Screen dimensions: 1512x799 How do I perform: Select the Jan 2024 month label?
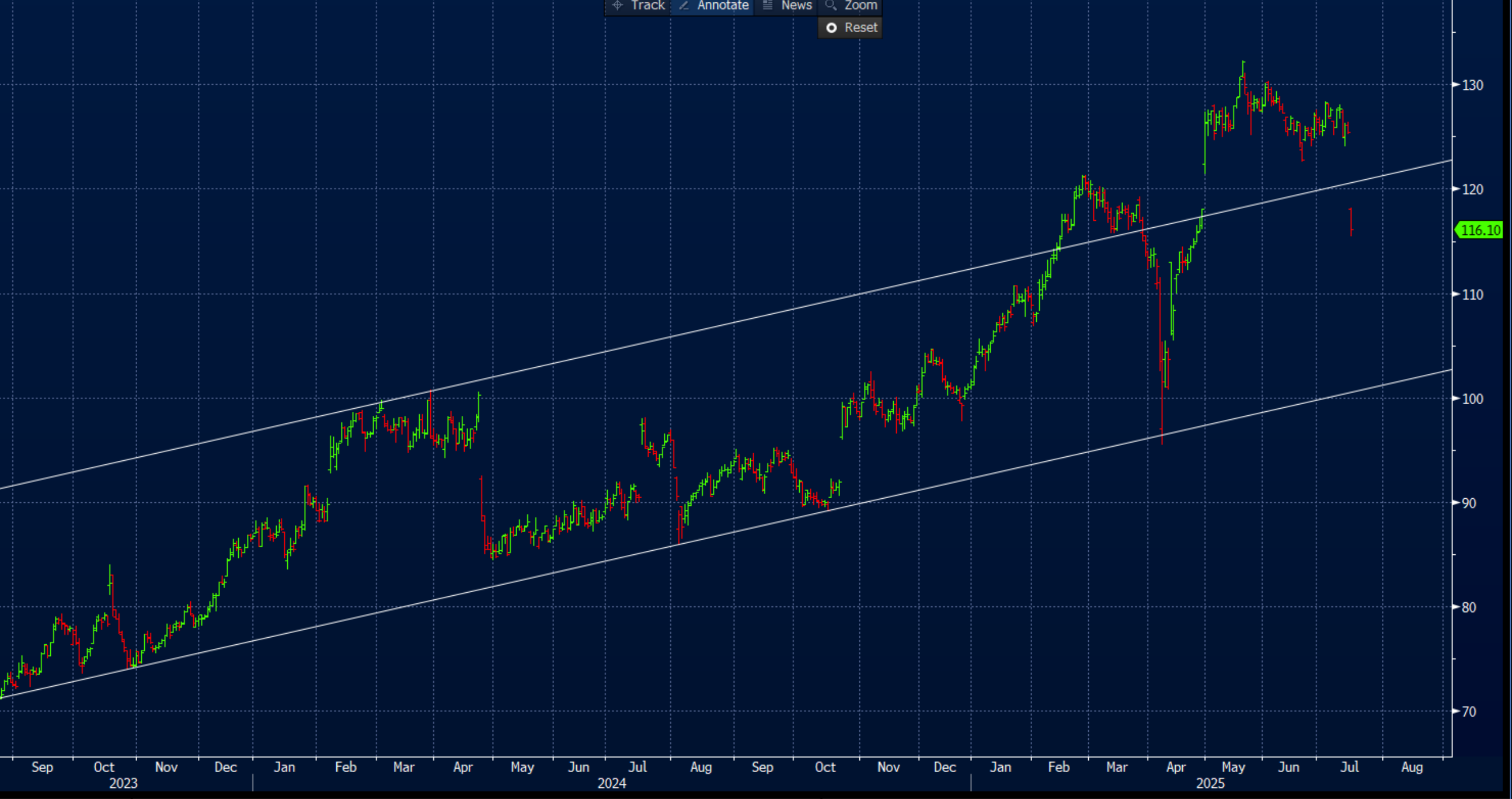tap(285, 767)
